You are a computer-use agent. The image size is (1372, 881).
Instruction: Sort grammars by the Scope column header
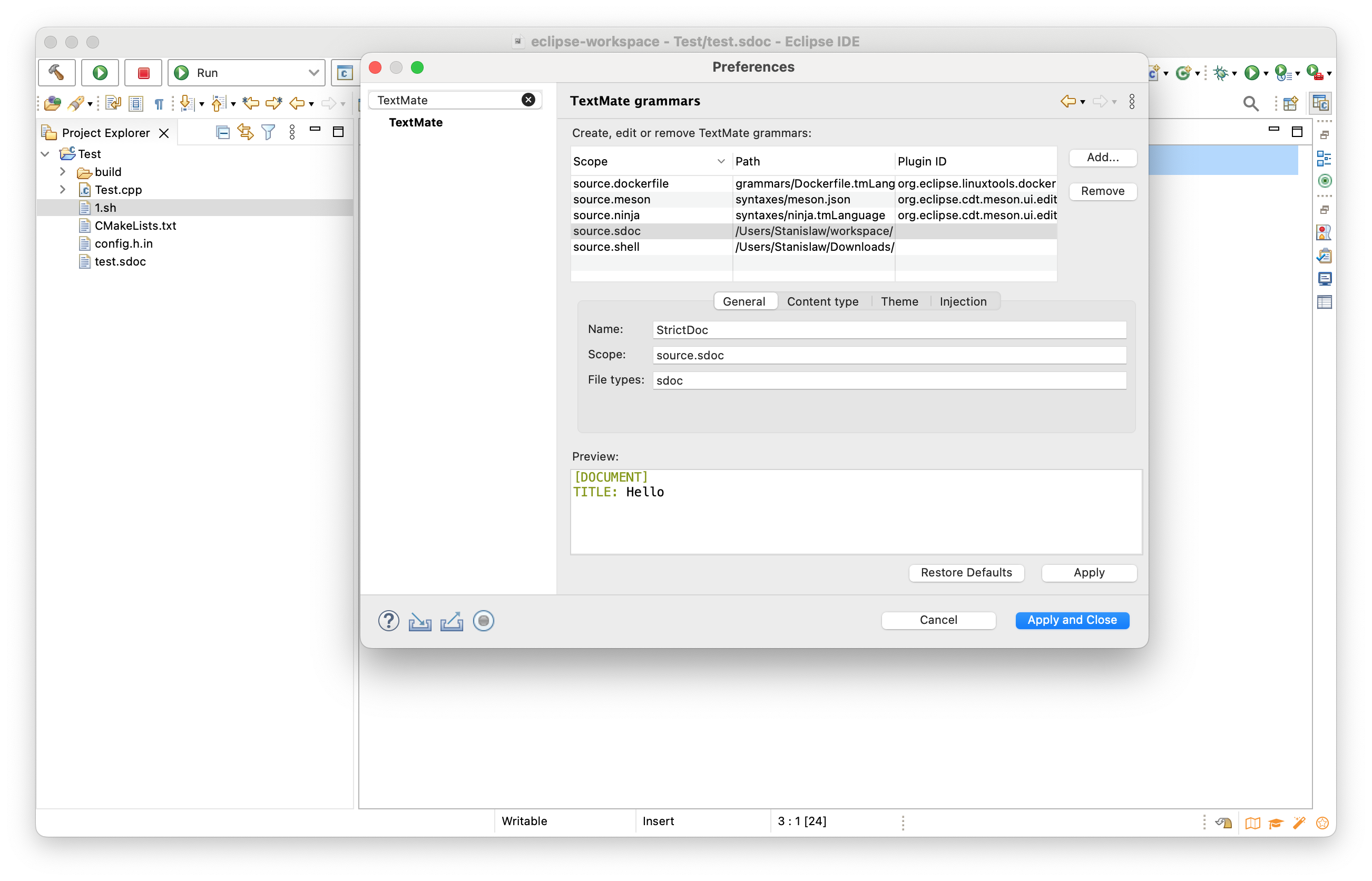(x=650, y=161)
